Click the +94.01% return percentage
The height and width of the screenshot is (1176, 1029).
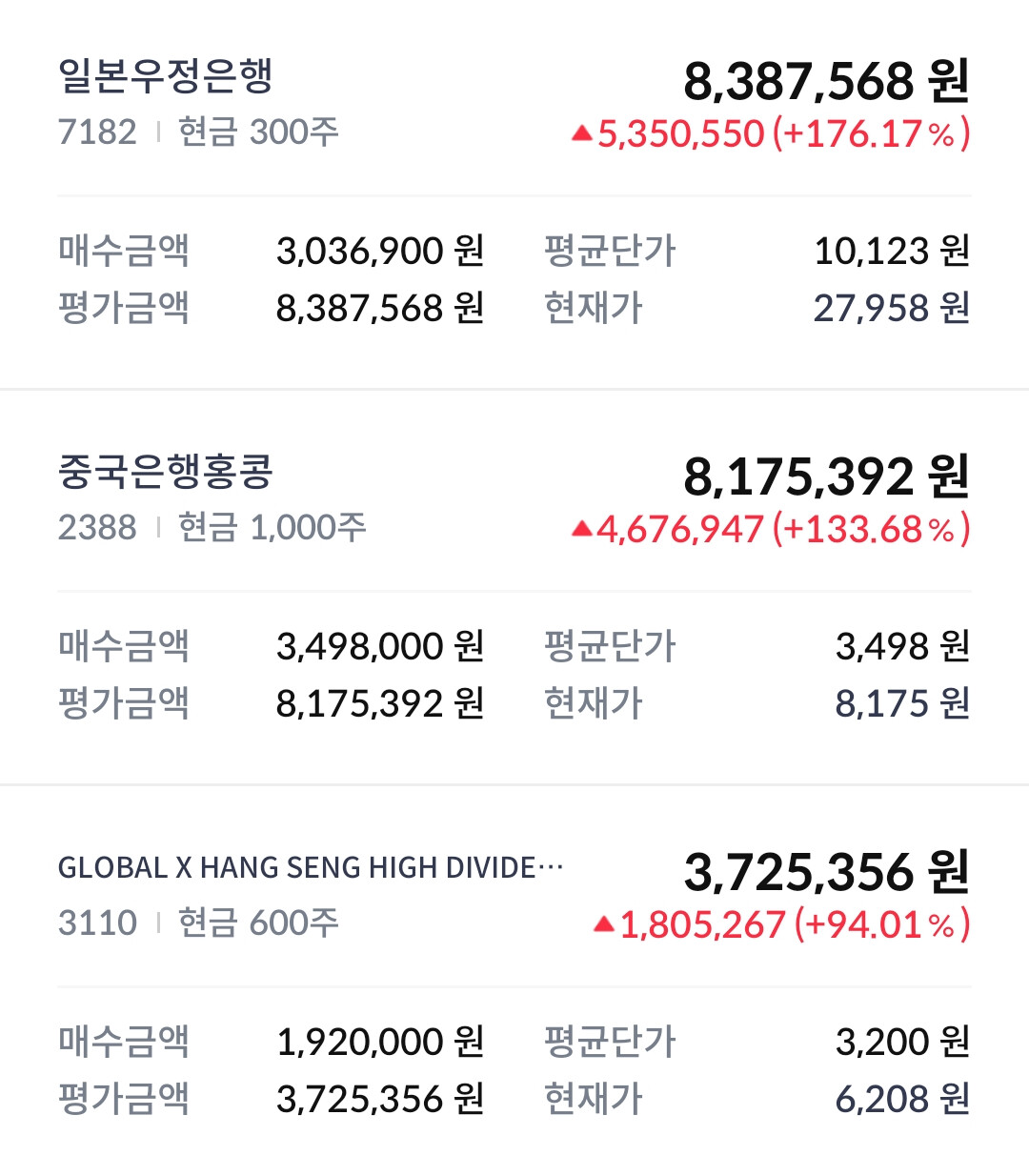point(881,924)
